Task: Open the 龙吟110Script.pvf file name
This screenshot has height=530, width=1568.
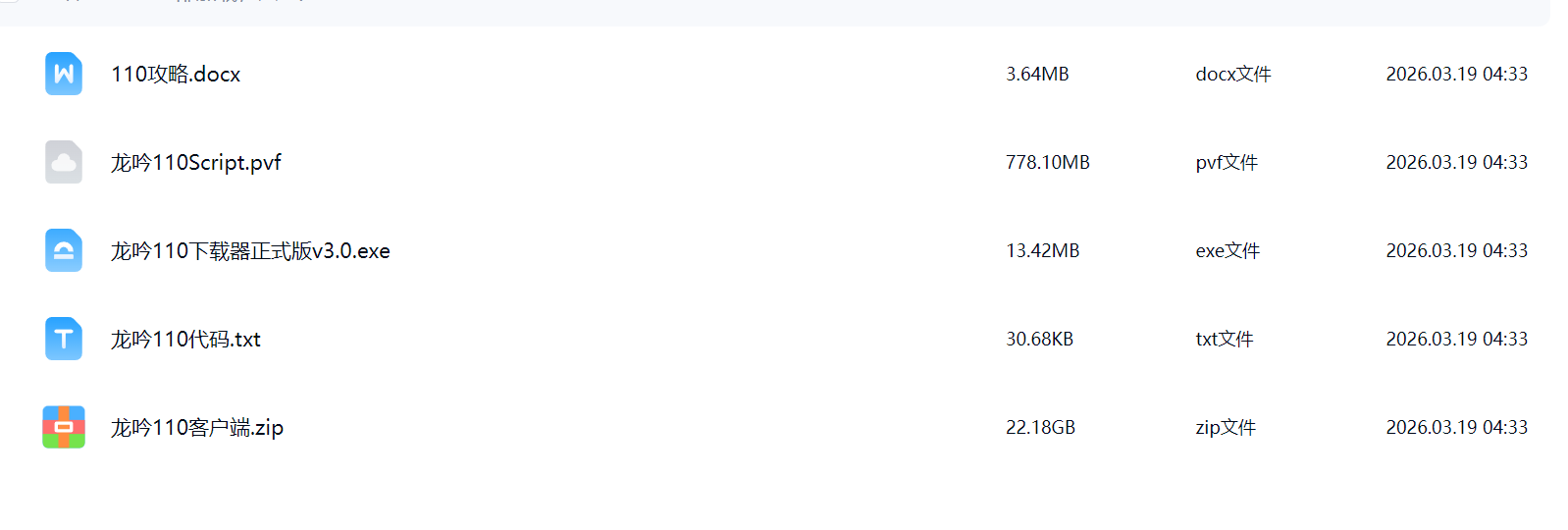Action: pyautogui.click(x=196, y=163)
